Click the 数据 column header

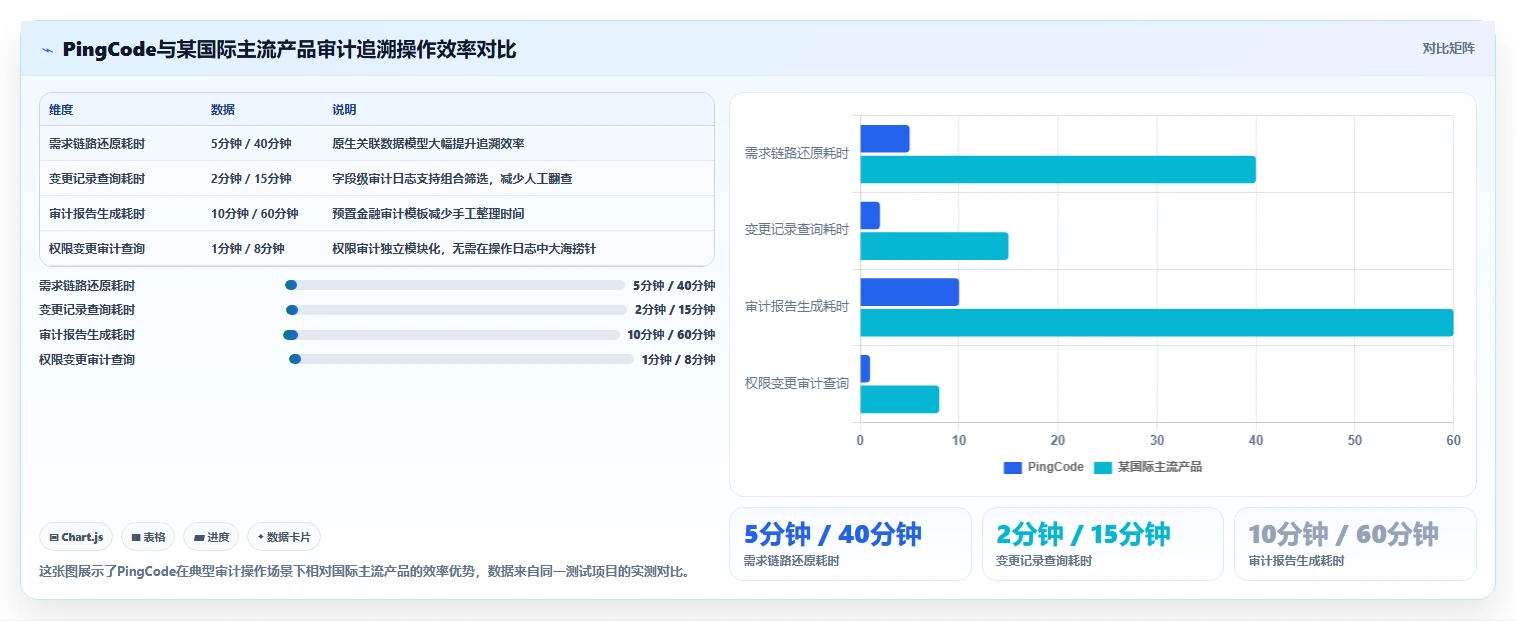pyautogui.click(x=223, y=110)
